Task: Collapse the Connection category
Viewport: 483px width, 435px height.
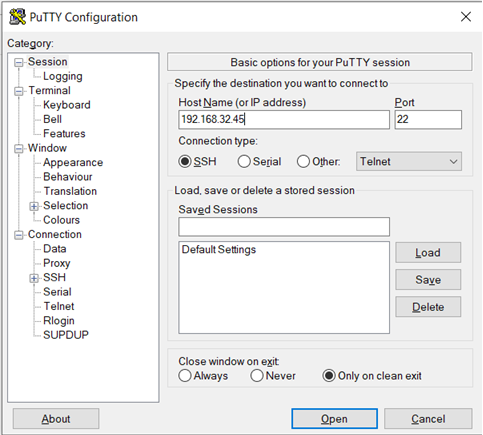Action: tap(19, 235)
